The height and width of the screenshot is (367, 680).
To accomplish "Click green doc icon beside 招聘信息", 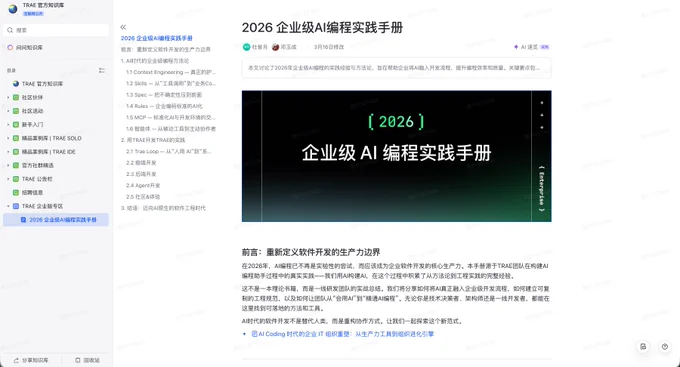I will (16, 193).
